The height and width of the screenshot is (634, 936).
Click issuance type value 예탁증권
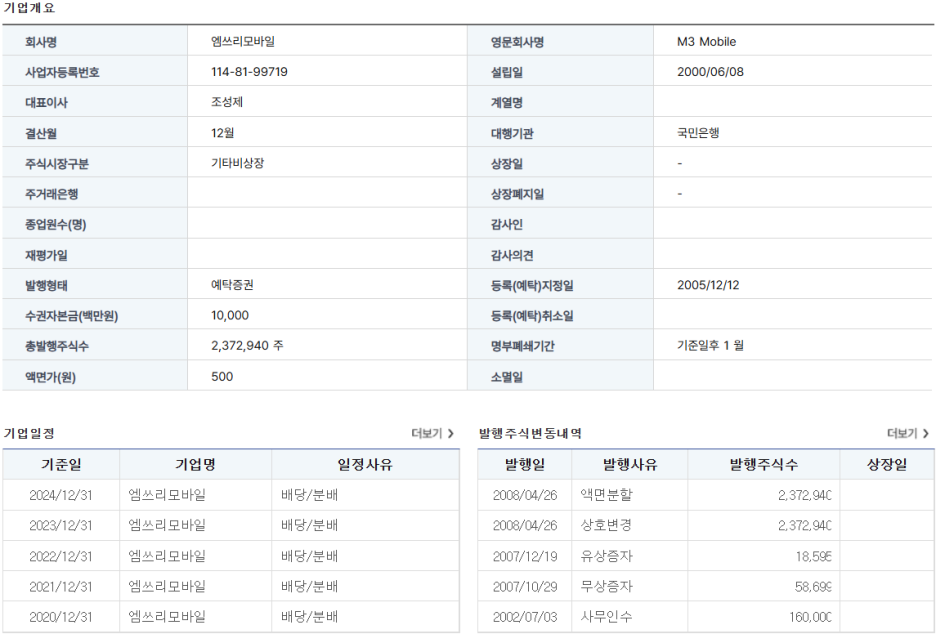232,285
